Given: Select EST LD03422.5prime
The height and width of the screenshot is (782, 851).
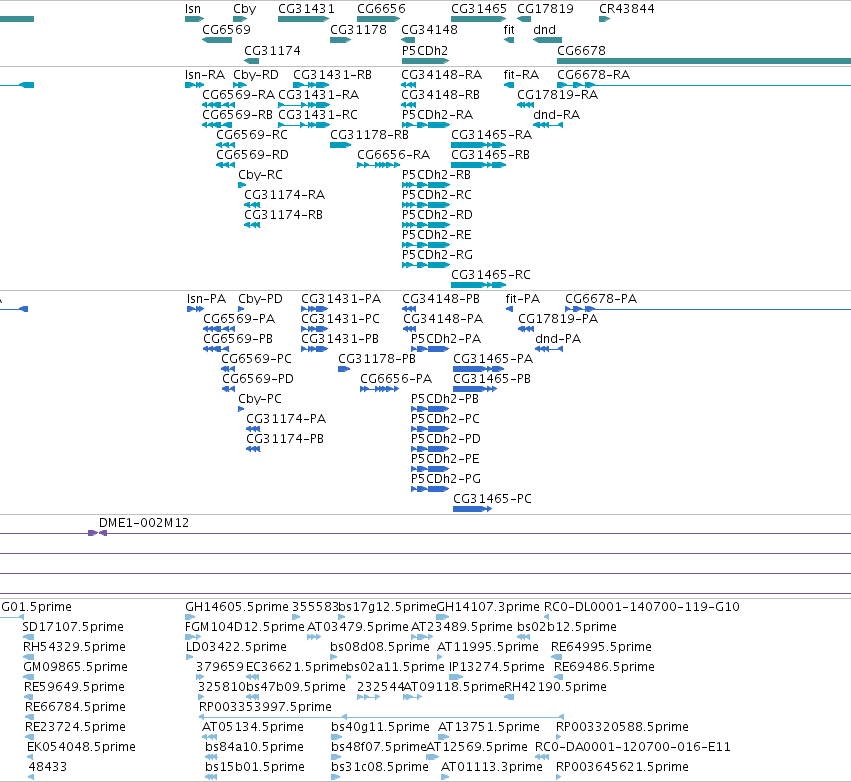Looking at the screenshot, I should 236,647.
